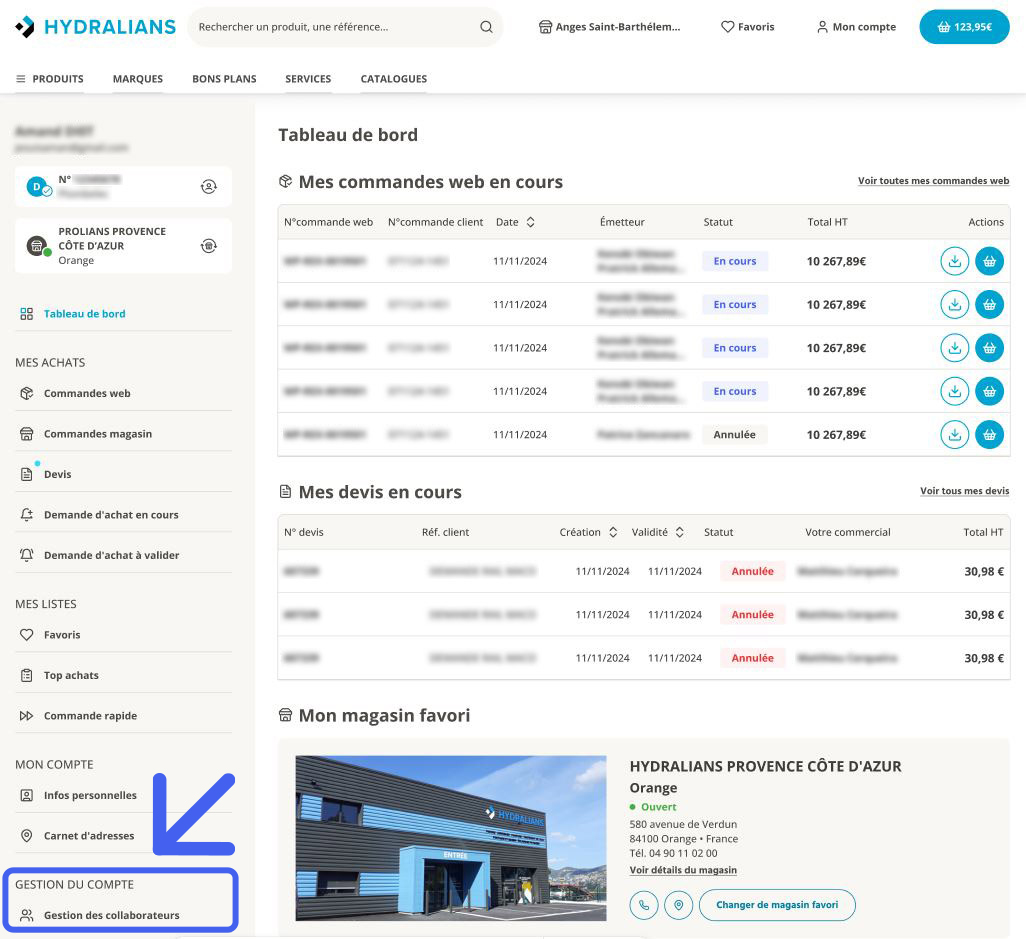The width and height of the screenshot is (1026, 939).
Task: Click the Mes devis en cours heading
Action: 380,492
